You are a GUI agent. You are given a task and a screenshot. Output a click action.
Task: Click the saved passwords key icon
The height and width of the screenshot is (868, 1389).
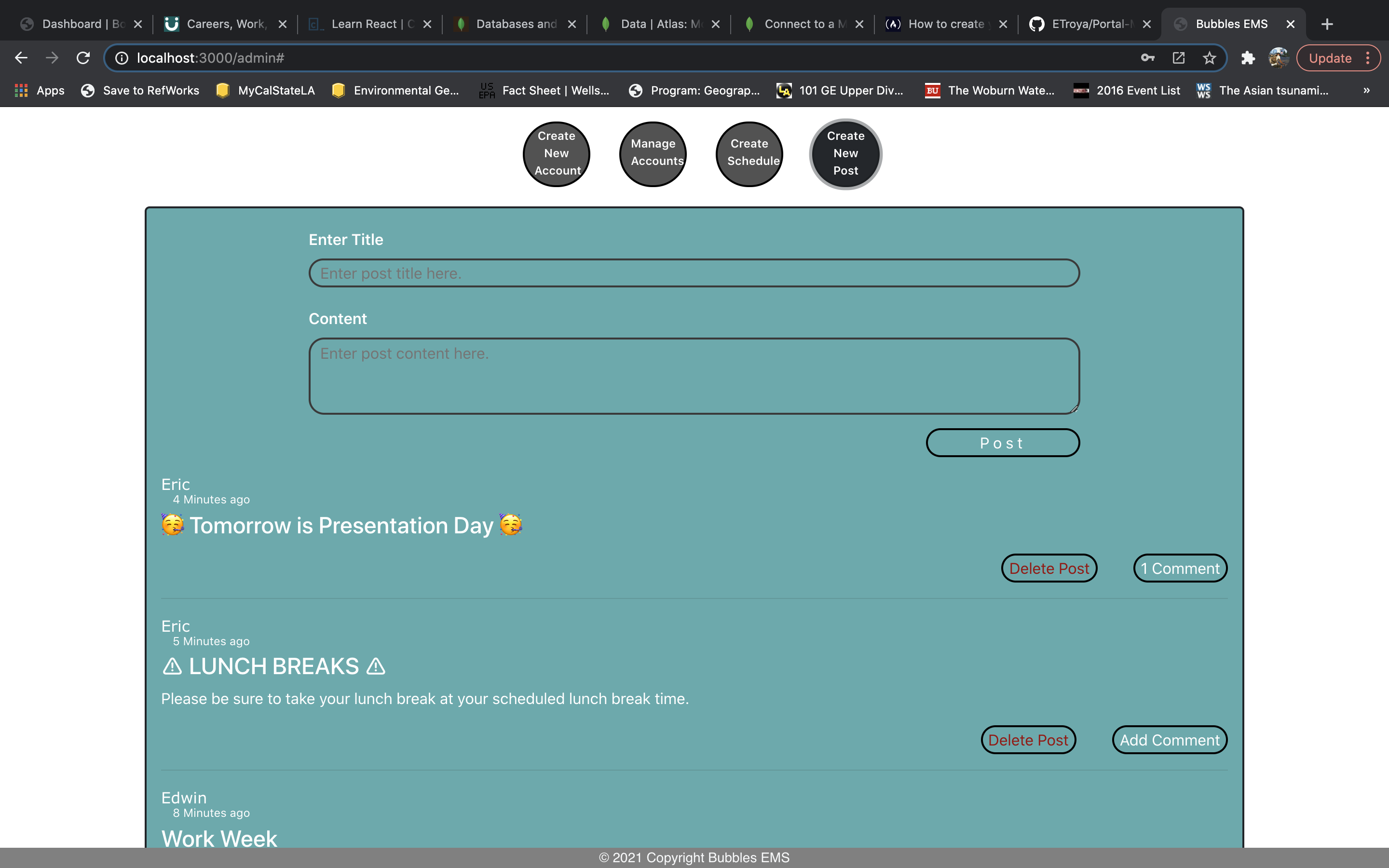1147,58
